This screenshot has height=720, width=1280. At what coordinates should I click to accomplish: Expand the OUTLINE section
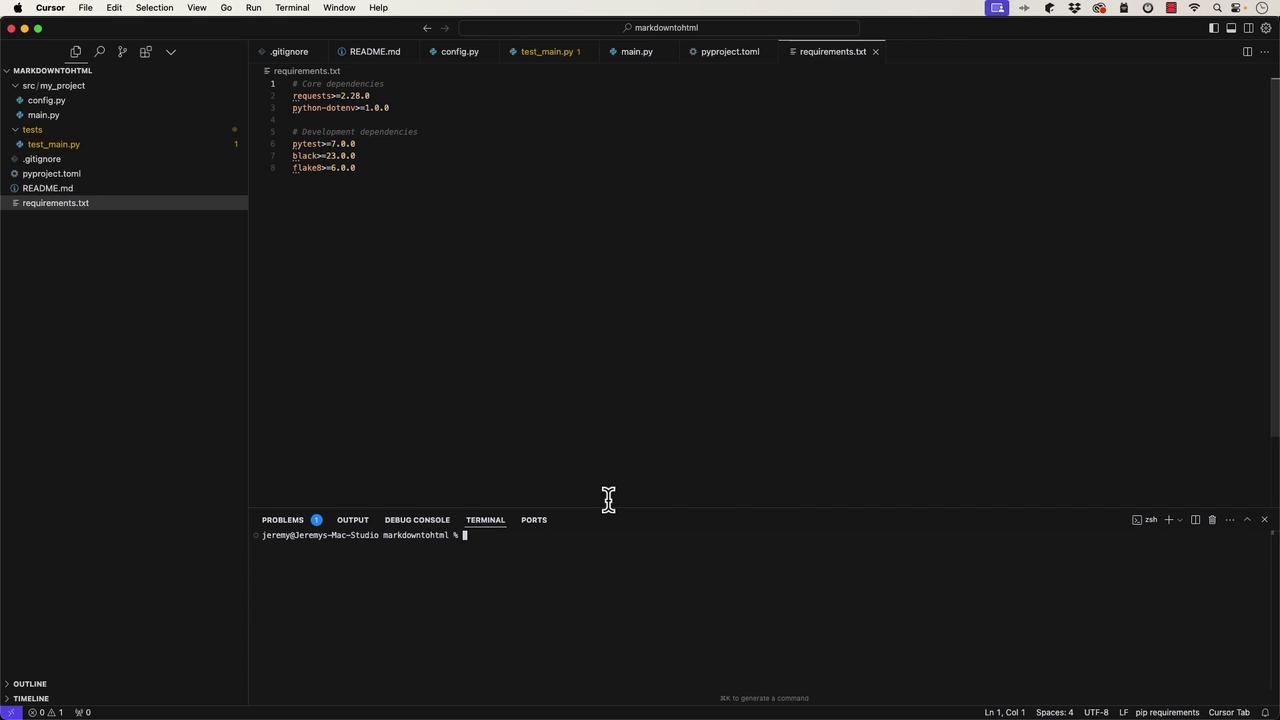tap(29, 684)
